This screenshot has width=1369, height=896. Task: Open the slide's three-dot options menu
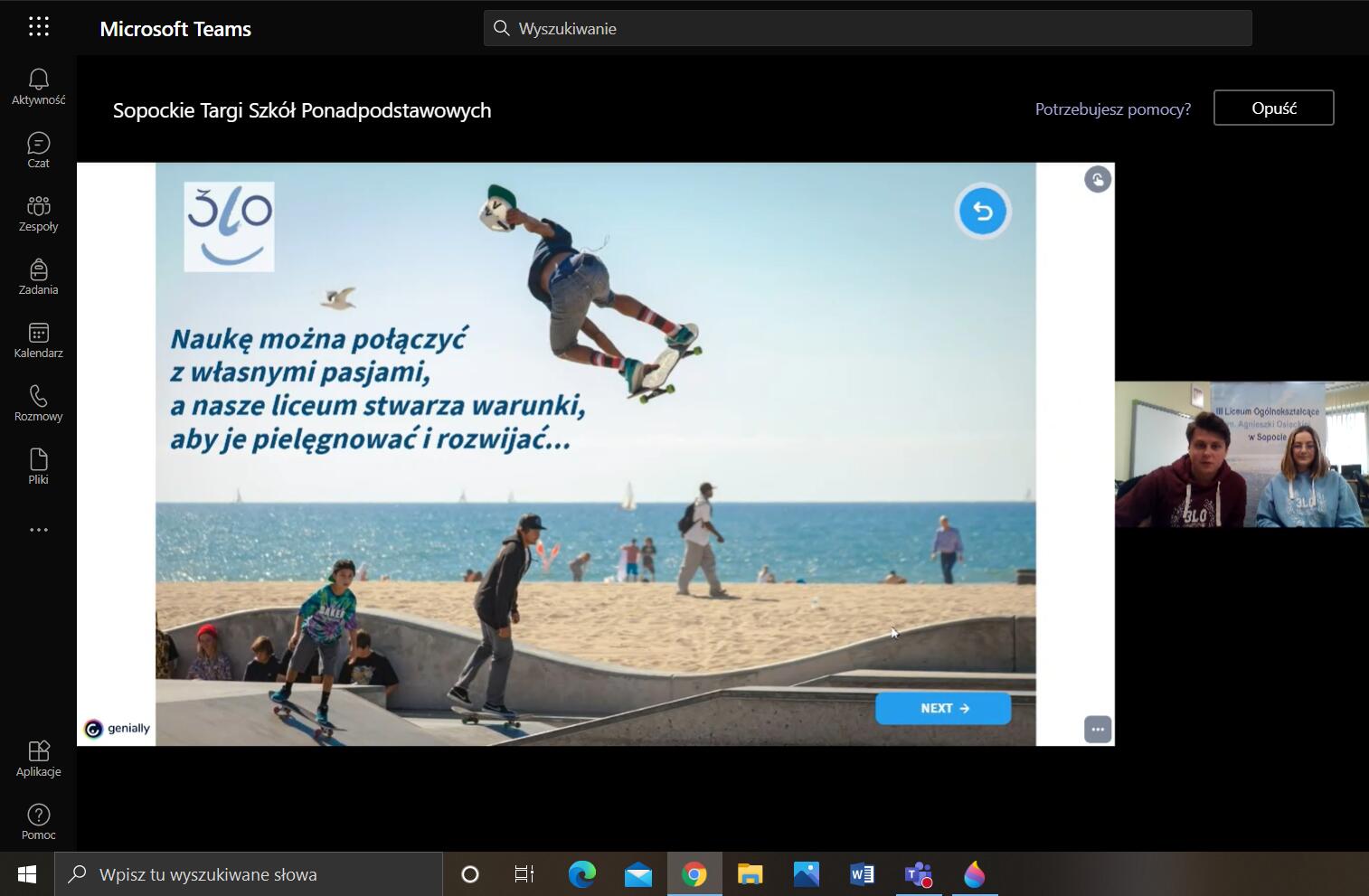1098,729
